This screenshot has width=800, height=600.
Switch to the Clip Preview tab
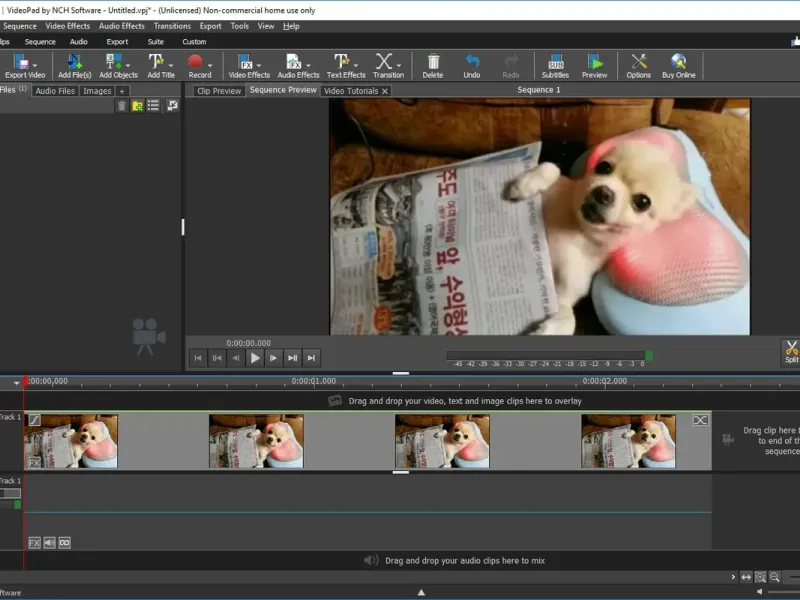click(x=219, y=91)
